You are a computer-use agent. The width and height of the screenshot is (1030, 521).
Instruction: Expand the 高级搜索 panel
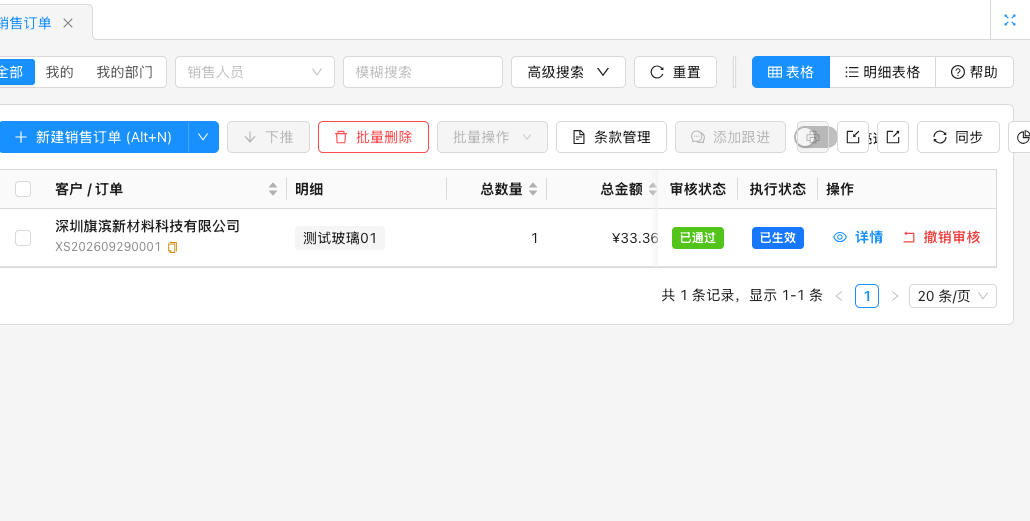(568, 72)
